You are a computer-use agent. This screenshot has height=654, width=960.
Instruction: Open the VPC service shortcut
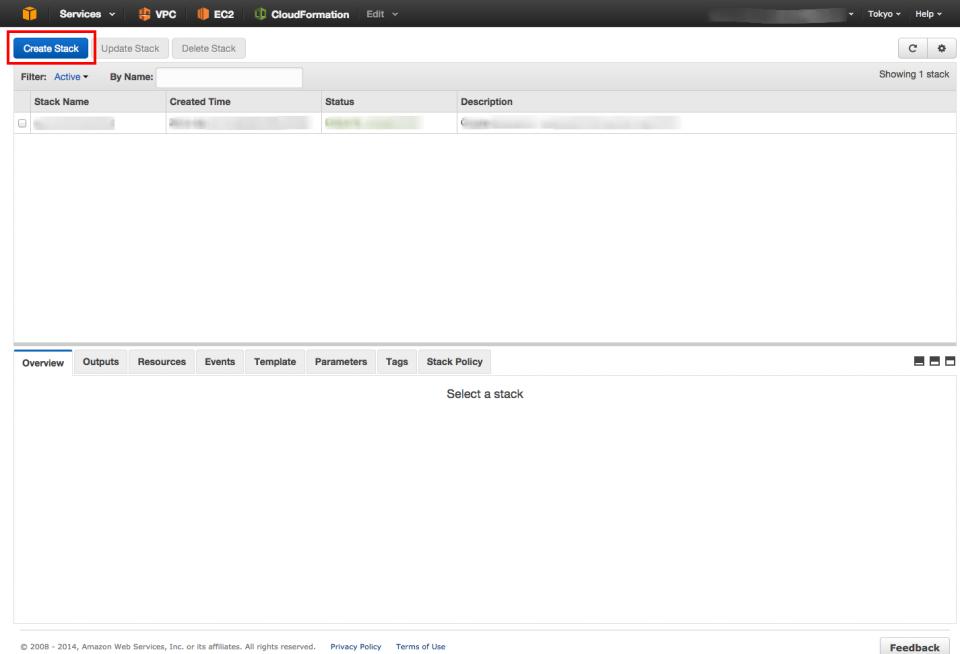point(157,14)
